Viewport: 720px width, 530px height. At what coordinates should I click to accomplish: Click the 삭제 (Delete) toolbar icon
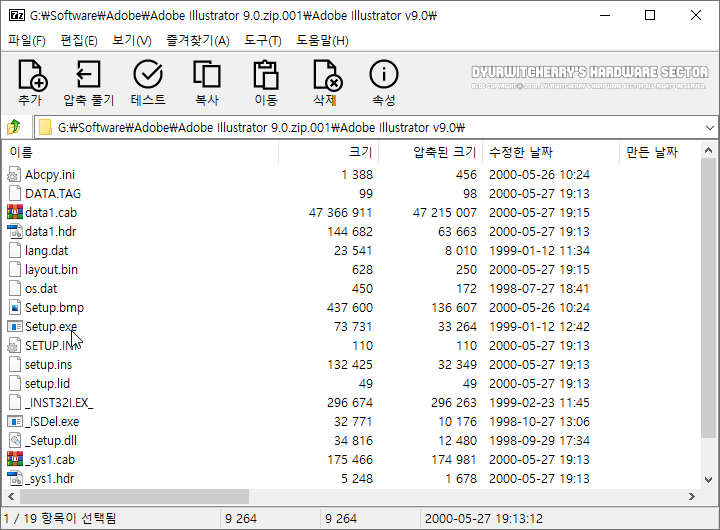click(327, 75)
